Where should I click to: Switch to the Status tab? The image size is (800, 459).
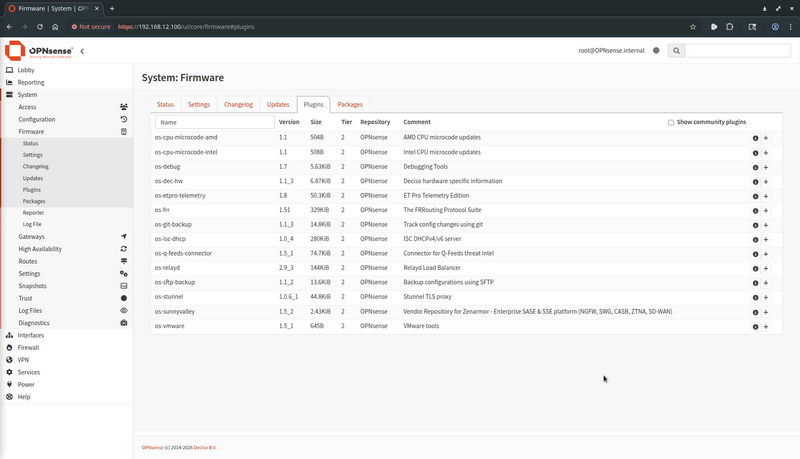click(165, 105)
